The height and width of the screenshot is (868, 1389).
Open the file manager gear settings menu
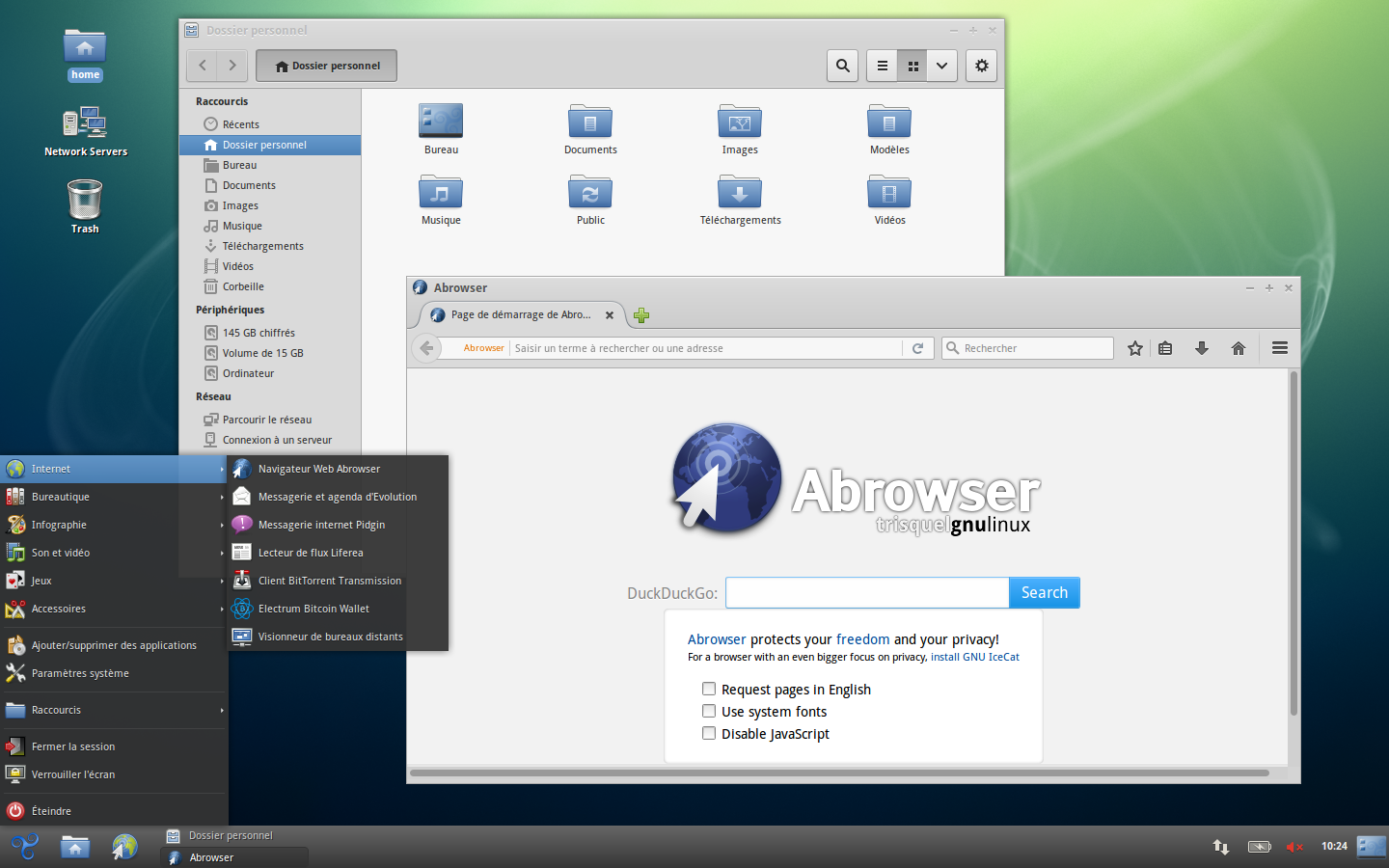tap(981, 66)
